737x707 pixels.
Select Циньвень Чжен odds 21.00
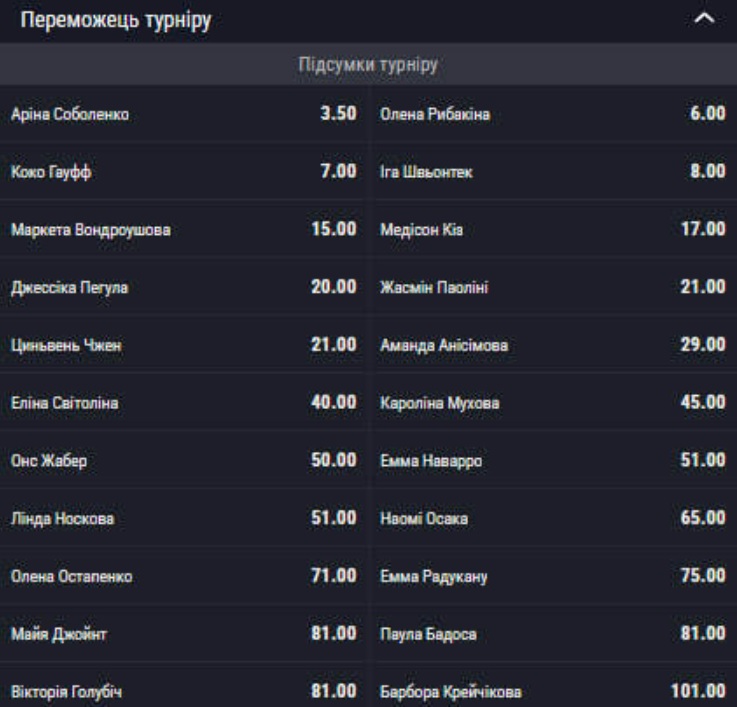click(184, 345)
